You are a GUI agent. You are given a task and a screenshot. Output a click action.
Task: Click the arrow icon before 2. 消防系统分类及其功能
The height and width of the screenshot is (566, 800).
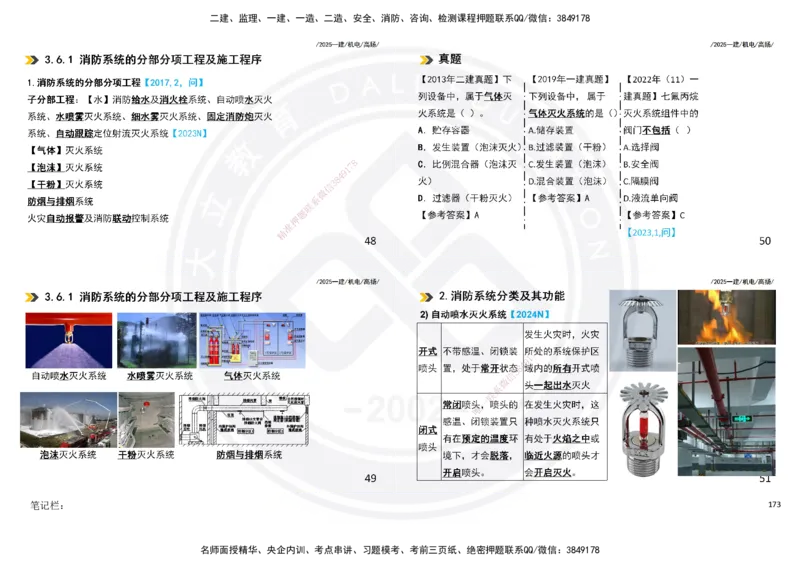426,297
